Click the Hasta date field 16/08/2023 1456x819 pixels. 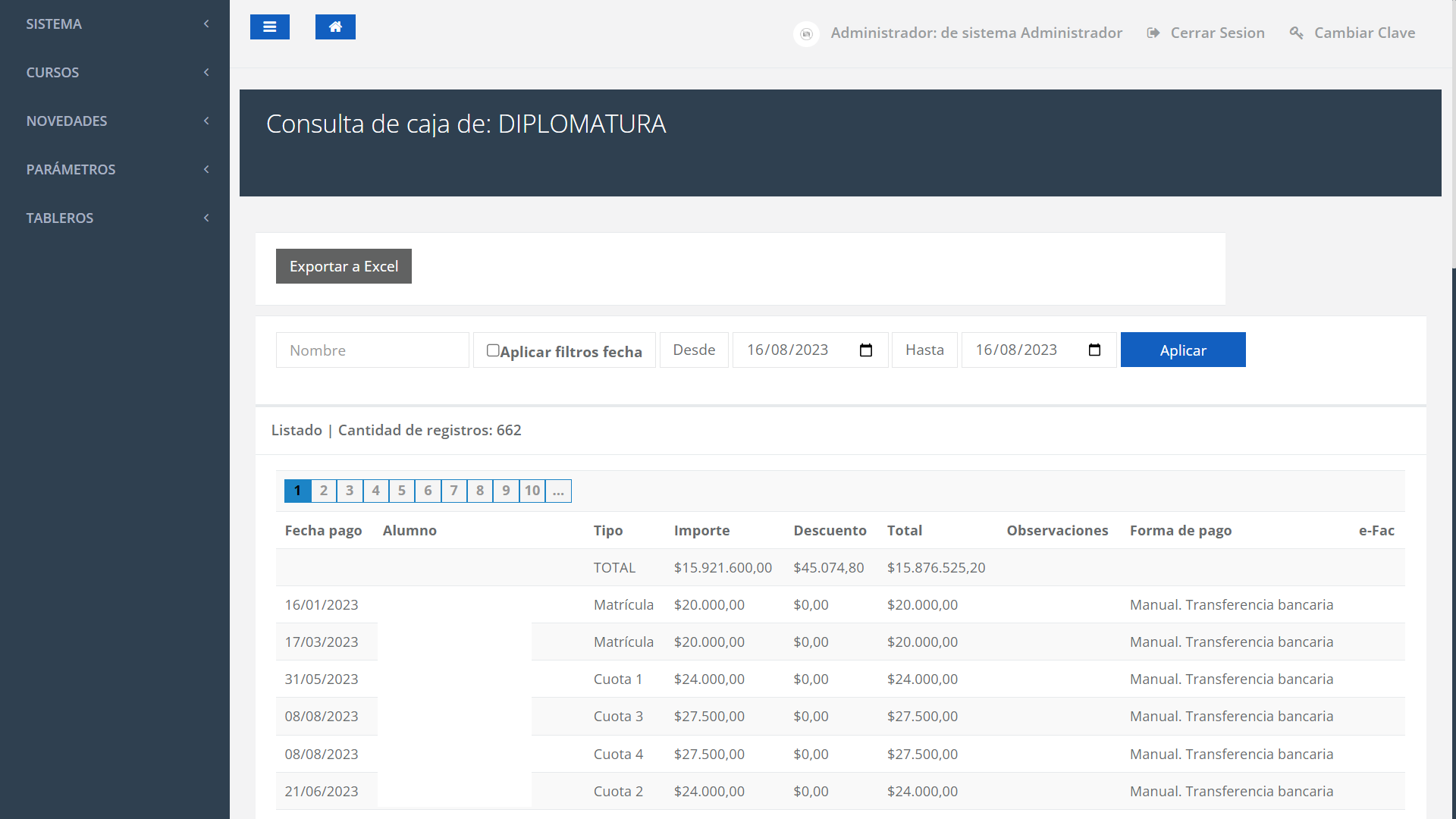(1039, 350)
